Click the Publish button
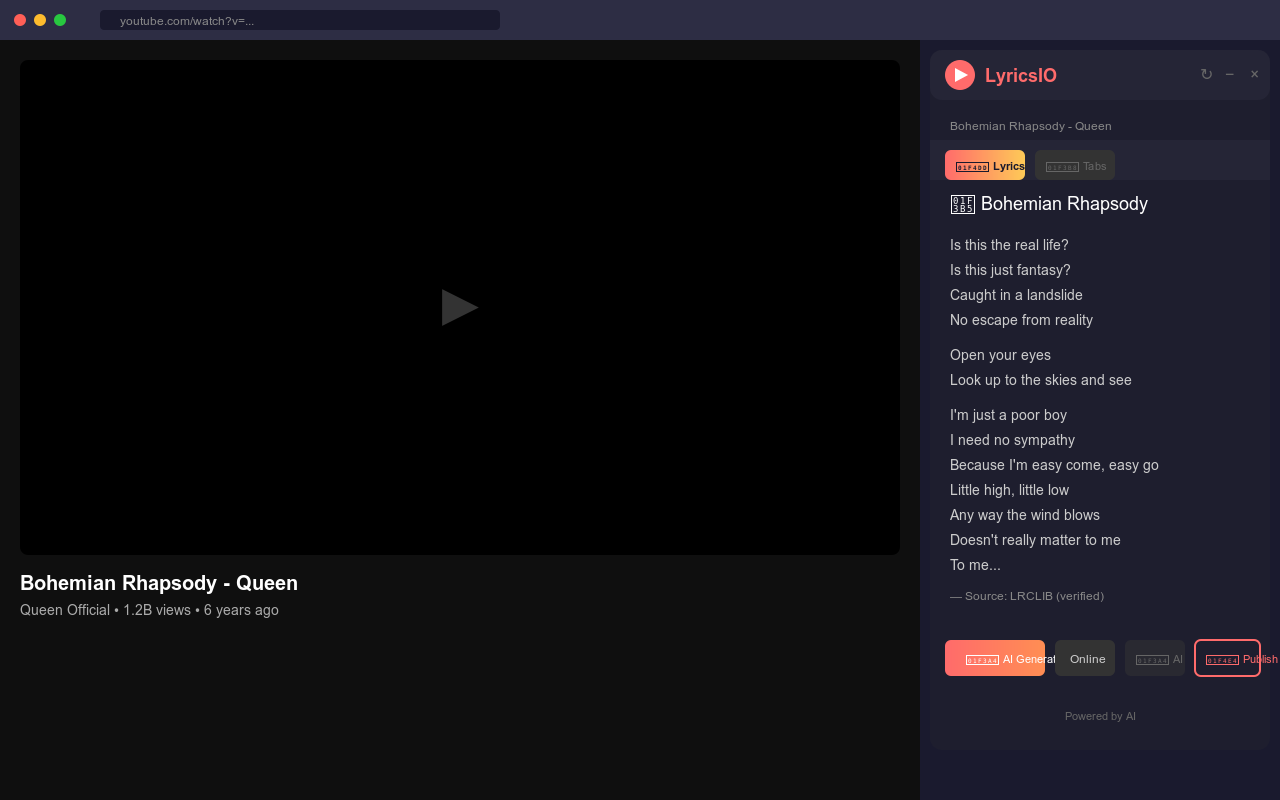This screenshot has width=1280, height=800. pyautogui.click(x=1227, y=658)
